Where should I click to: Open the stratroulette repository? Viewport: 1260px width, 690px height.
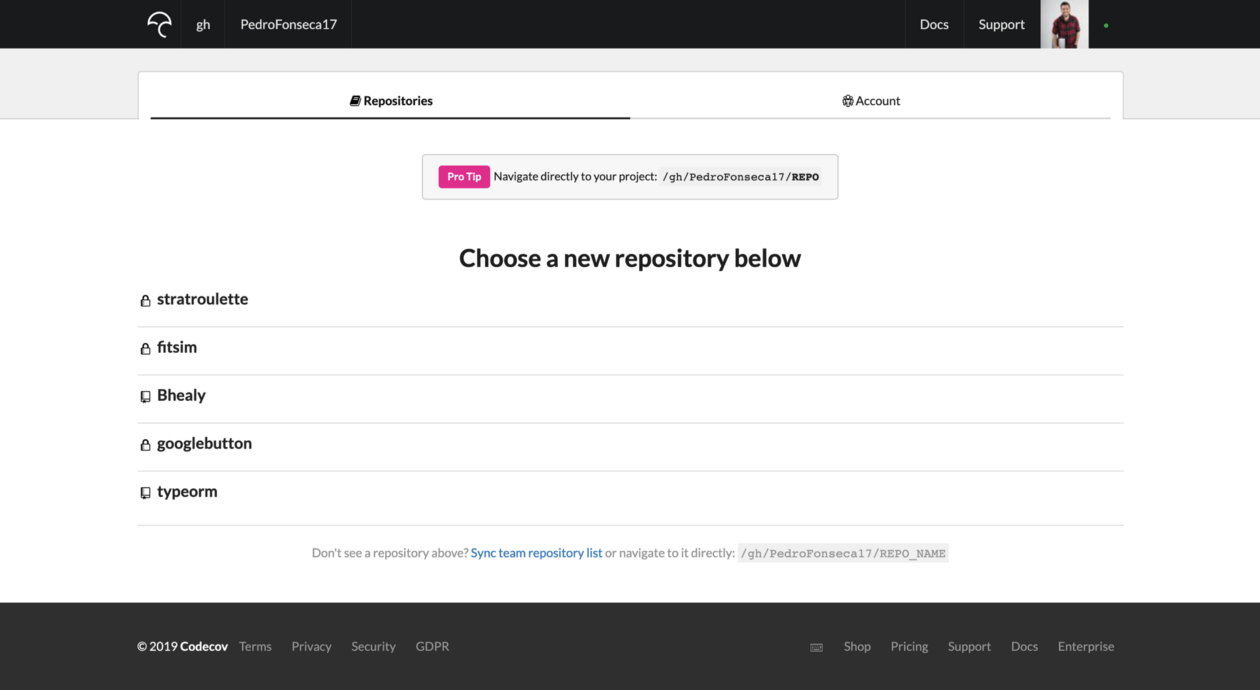coord(202,299)
